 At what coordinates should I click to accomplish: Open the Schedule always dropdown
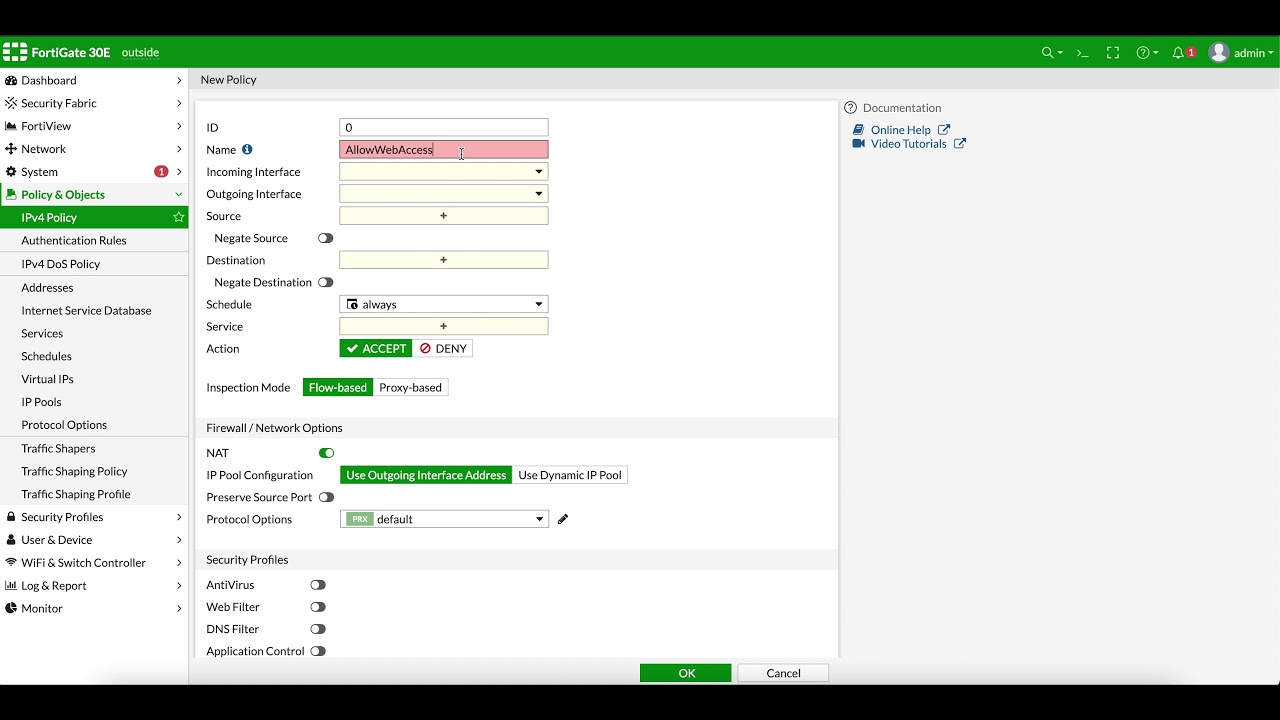tap(444, 304)
